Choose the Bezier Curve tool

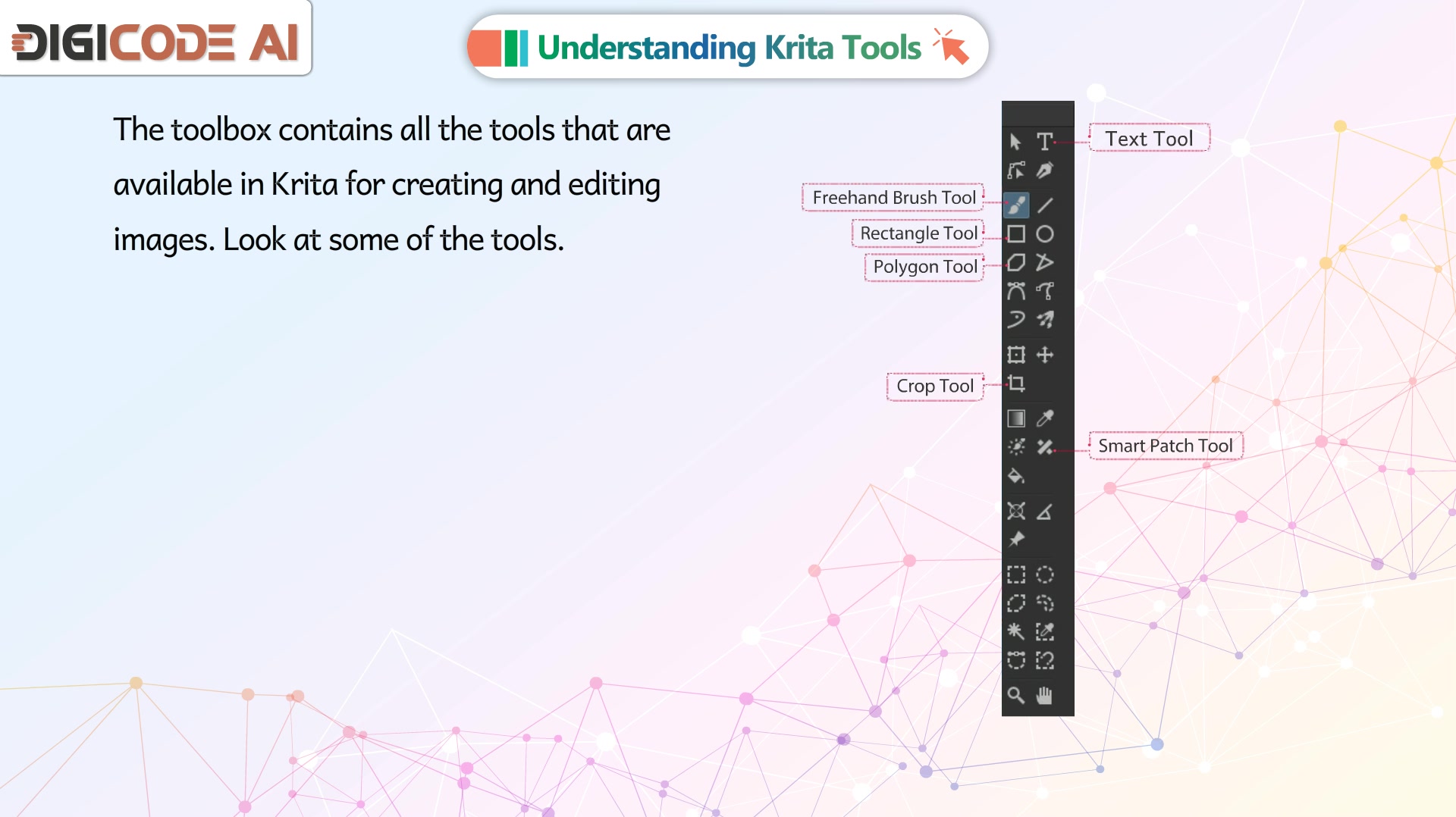[1016, 291]
